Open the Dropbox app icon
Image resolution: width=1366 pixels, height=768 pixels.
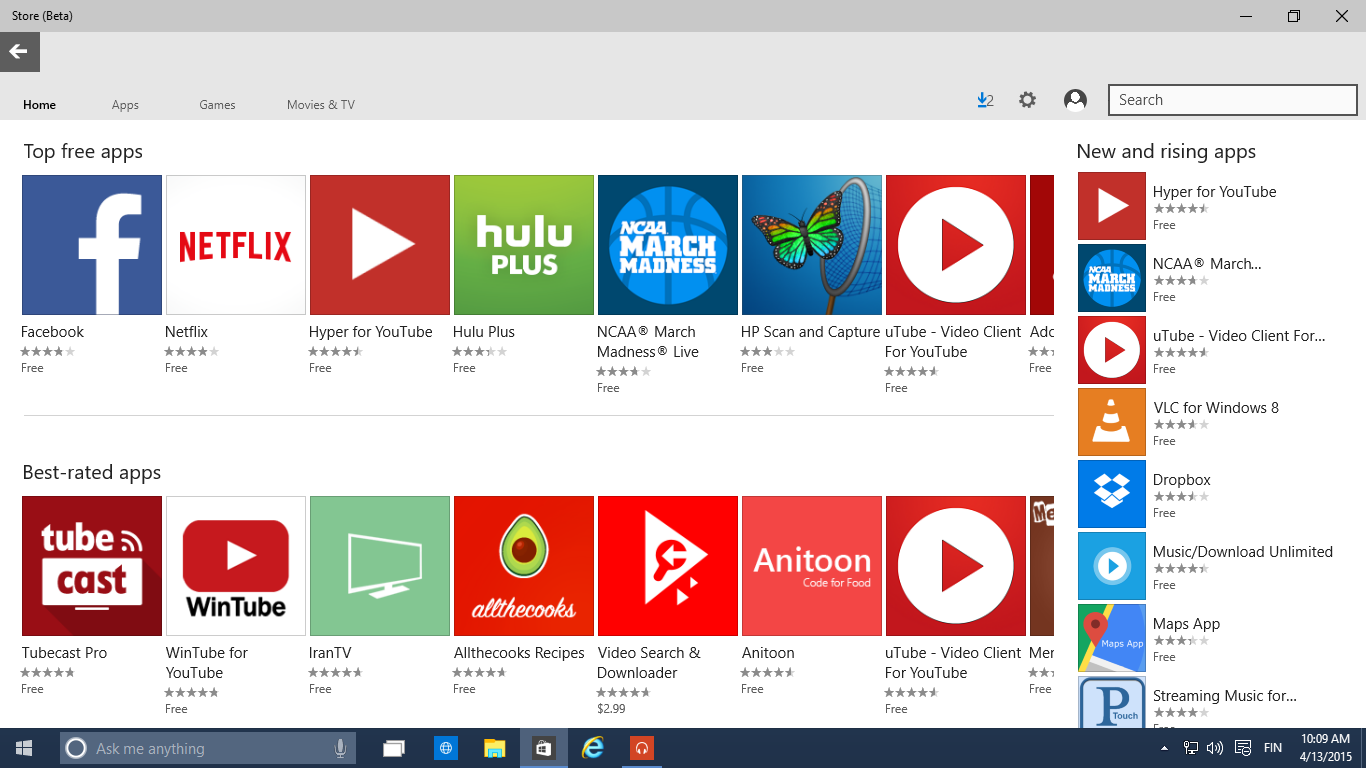point(1112,494)
